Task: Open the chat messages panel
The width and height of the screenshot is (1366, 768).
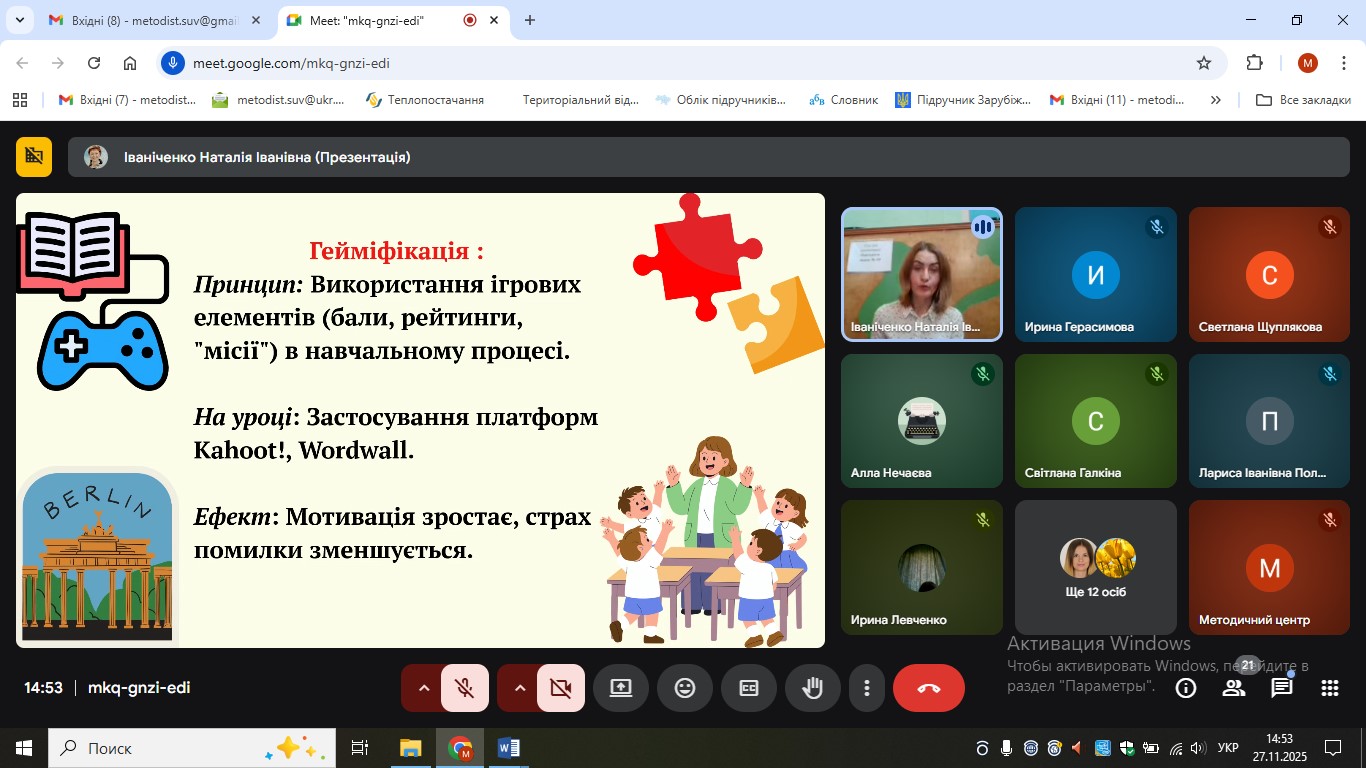Action: coord(1281,688)
